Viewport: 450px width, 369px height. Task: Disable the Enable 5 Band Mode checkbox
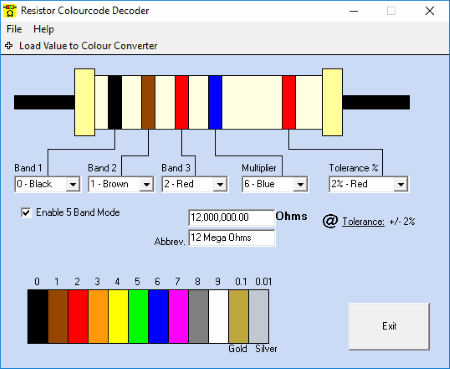tap(26, 212)
